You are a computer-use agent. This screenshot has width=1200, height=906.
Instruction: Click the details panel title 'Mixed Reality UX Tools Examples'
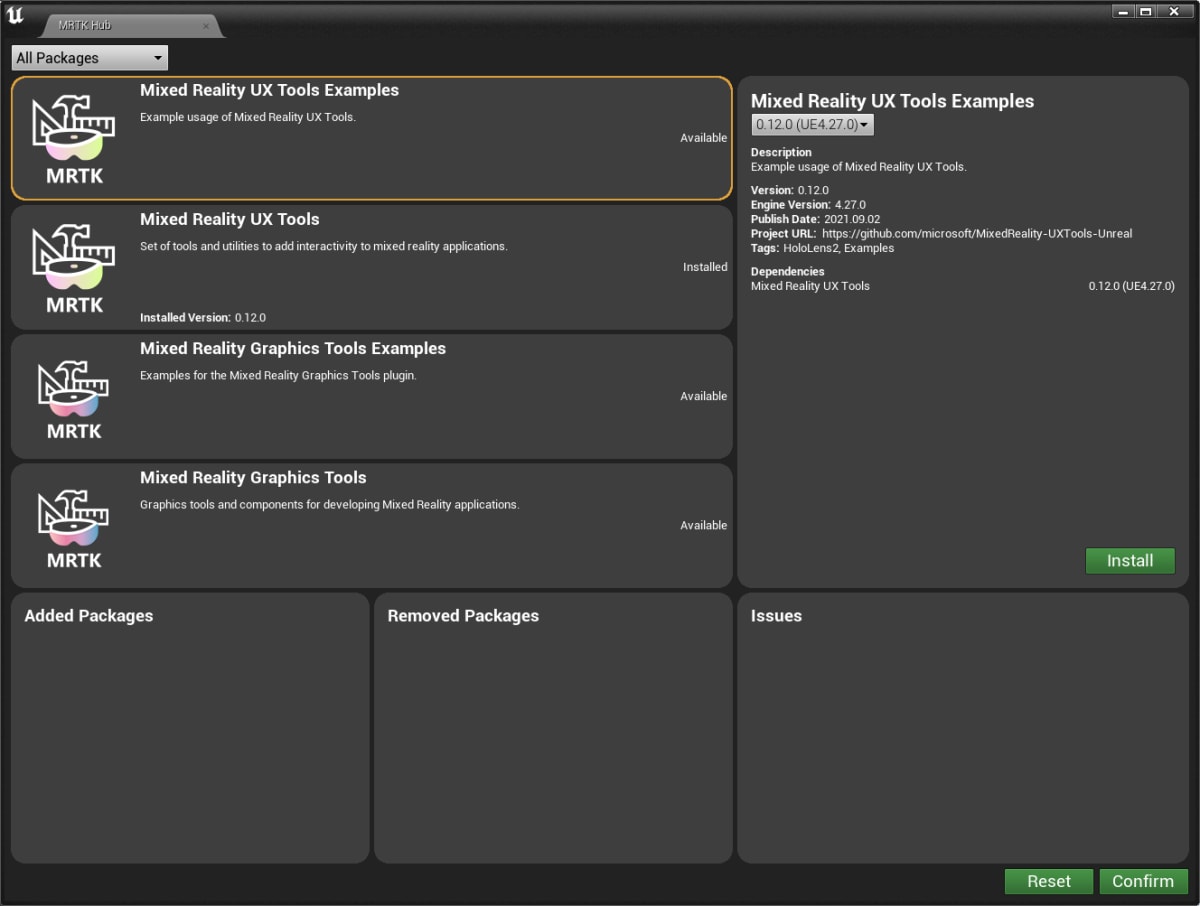893,101
